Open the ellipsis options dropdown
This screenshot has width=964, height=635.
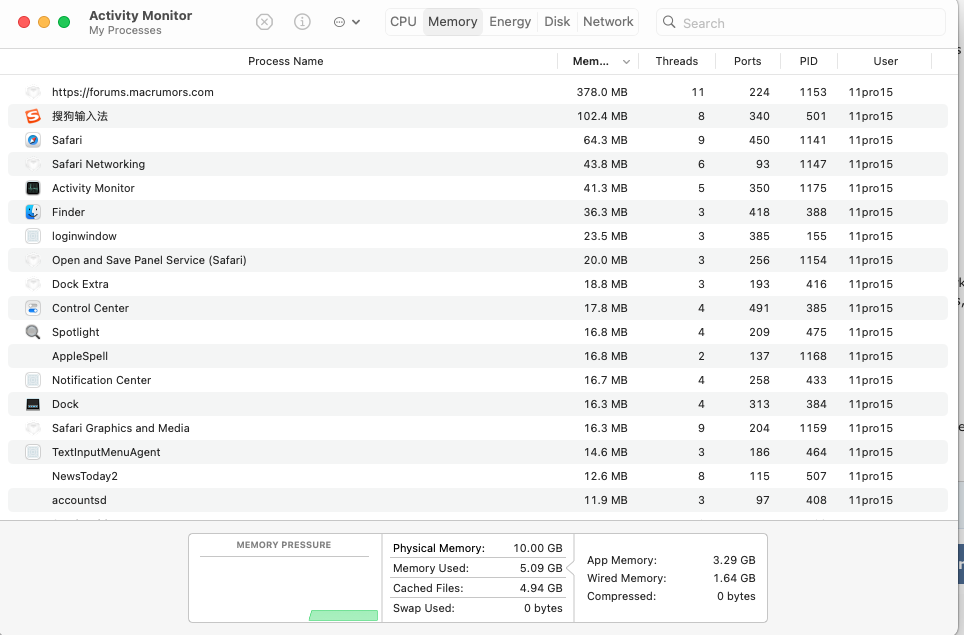click(346, 22)
